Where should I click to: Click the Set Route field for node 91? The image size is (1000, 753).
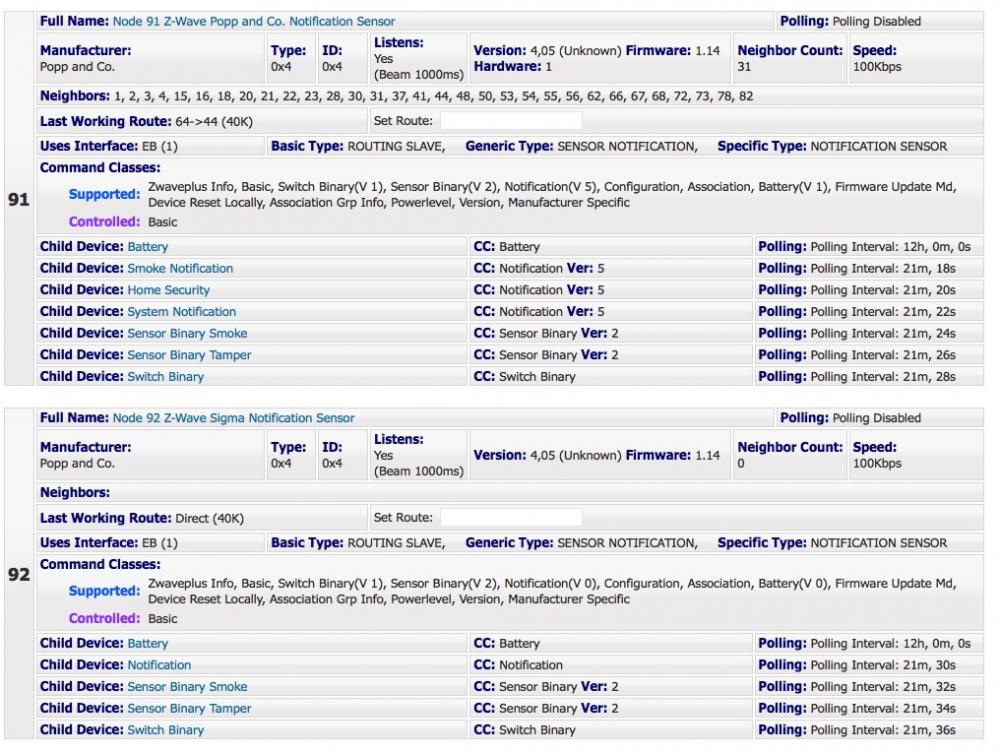tap(510, 121)
